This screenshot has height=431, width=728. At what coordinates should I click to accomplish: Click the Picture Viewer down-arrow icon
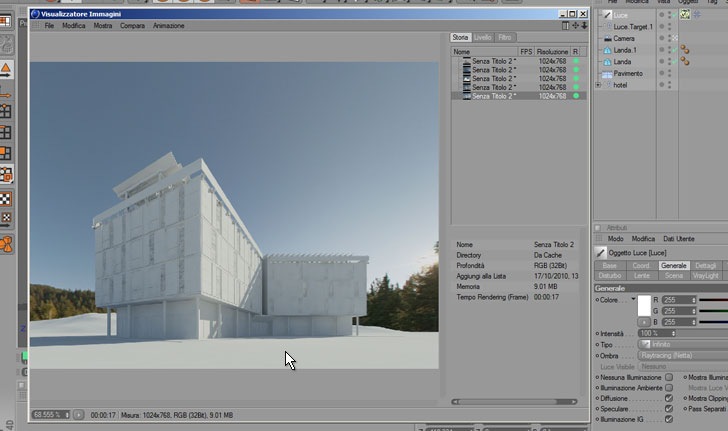[x=584, y=26]
